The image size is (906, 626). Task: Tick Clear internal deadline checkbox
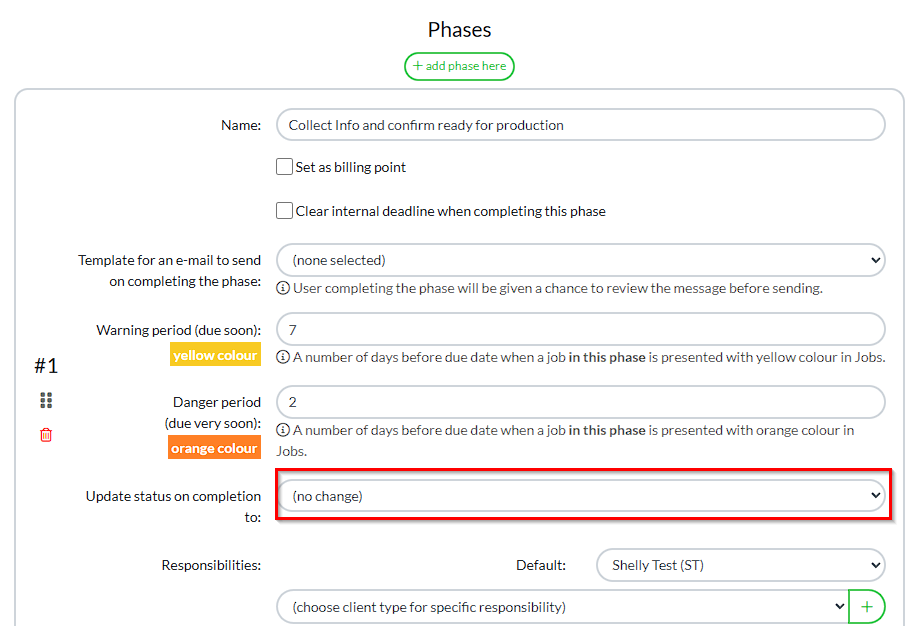(285, 211)
